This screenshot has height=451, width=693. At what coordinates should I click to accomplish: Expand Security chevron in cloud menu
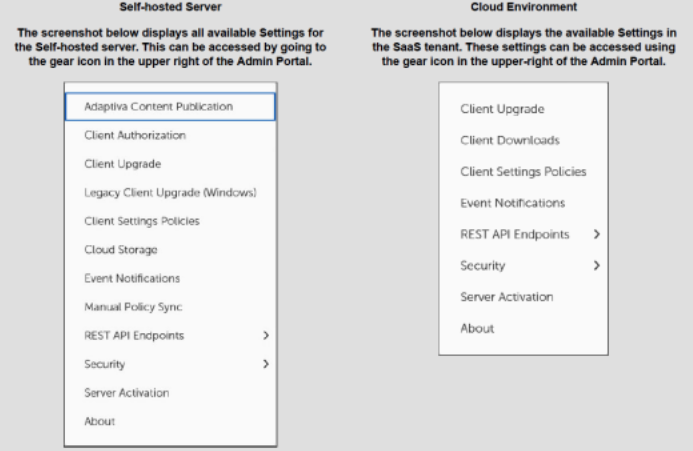pos(597,266)
